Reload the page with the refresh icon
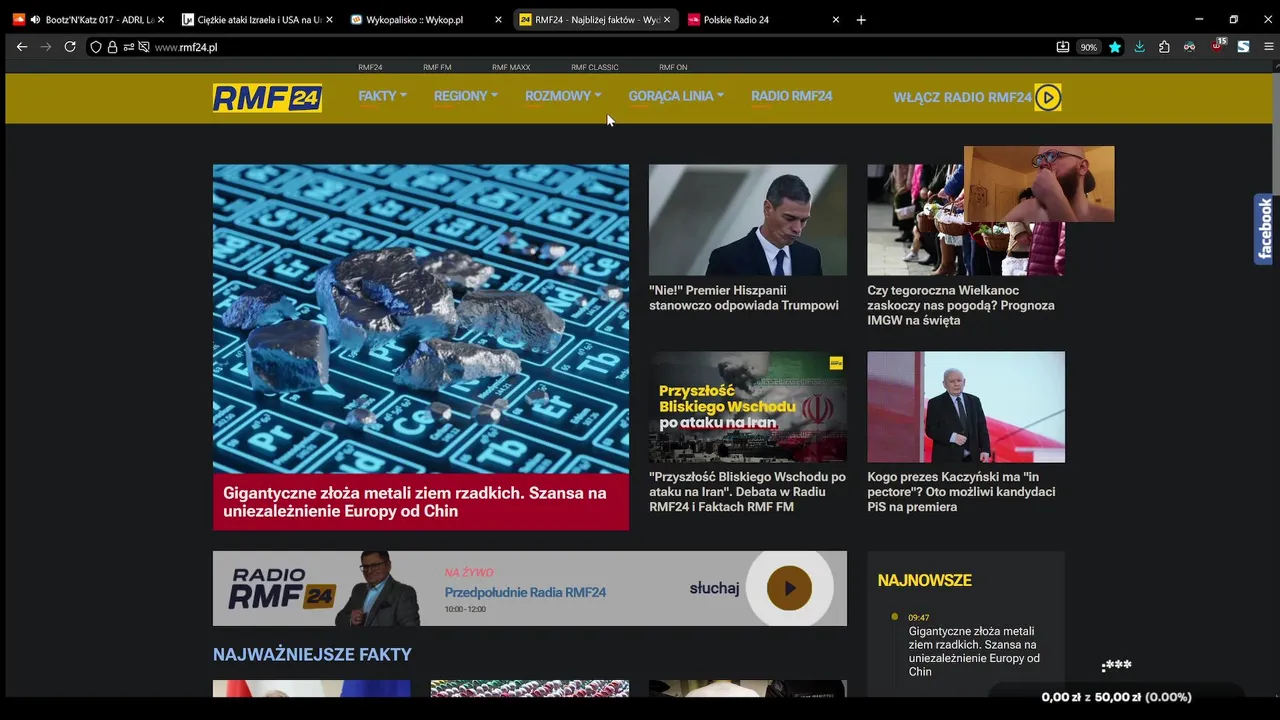This screenshot has width=1280, height=720. point(70,47)
